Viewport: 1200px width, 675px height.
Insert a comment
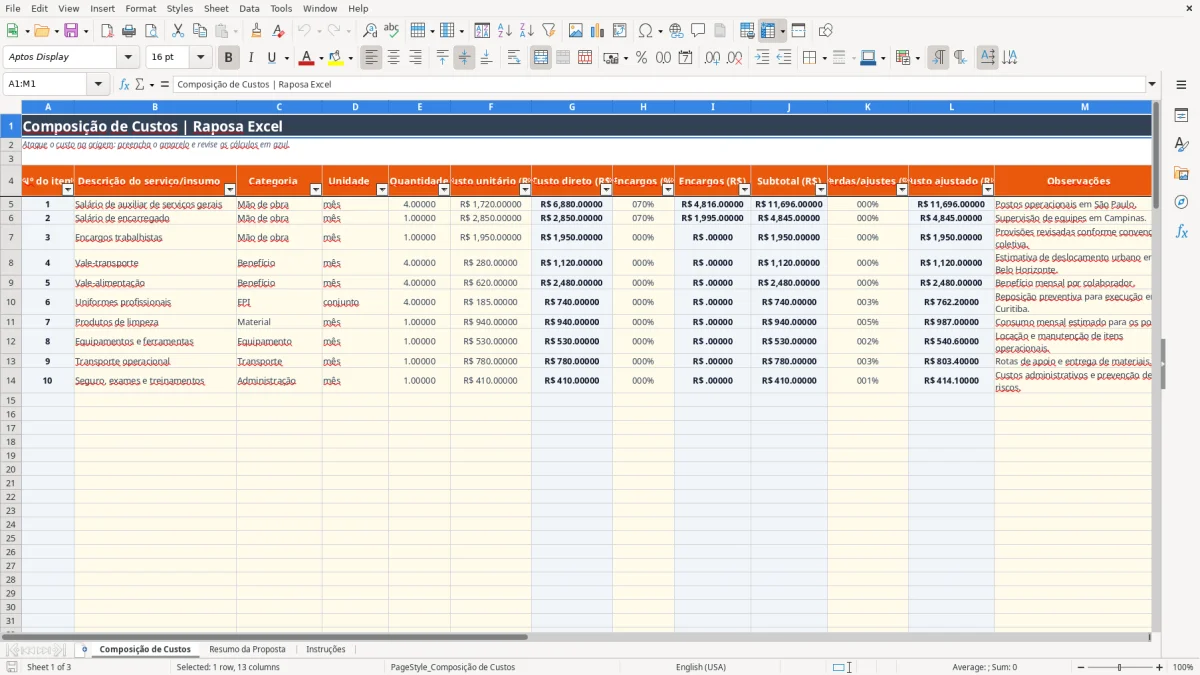pos(698,31)
